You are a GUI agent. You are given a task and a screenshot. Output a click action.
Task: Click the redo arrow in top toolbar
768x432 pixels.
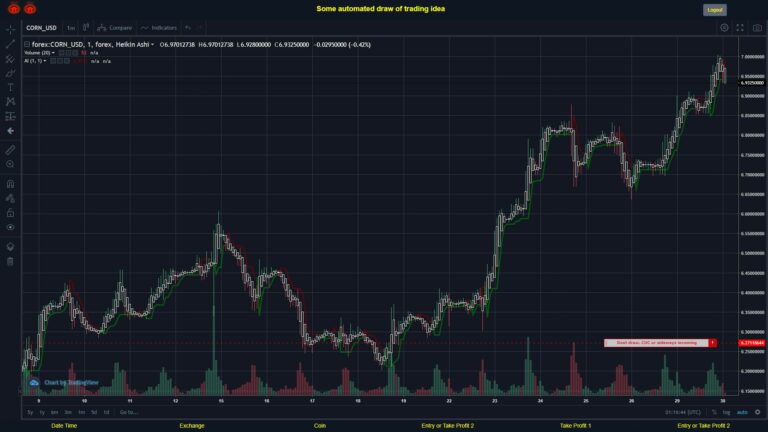tap(199, 28)
